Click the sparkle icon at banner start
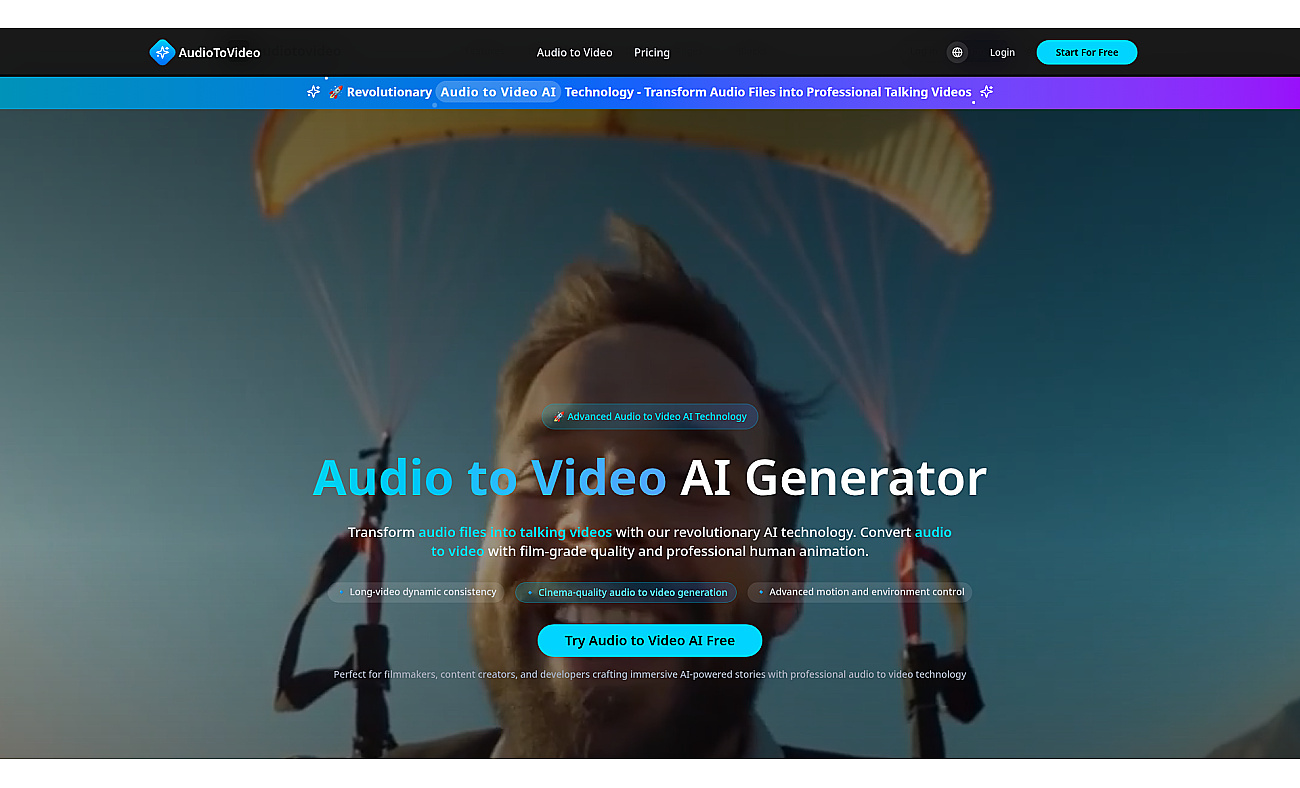The height and width of the screenshot is (788, 1300). 313,92
